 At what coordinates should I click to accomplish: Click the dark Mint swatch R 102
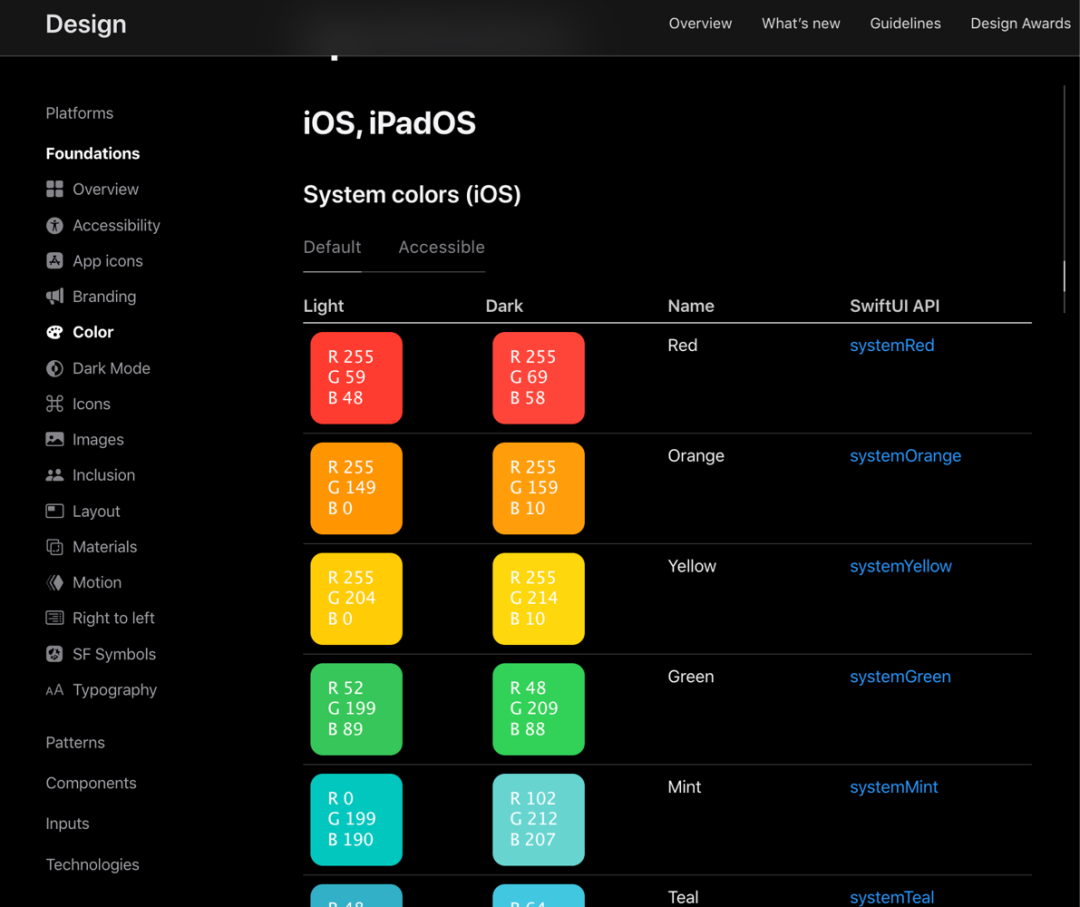point(539,820)
